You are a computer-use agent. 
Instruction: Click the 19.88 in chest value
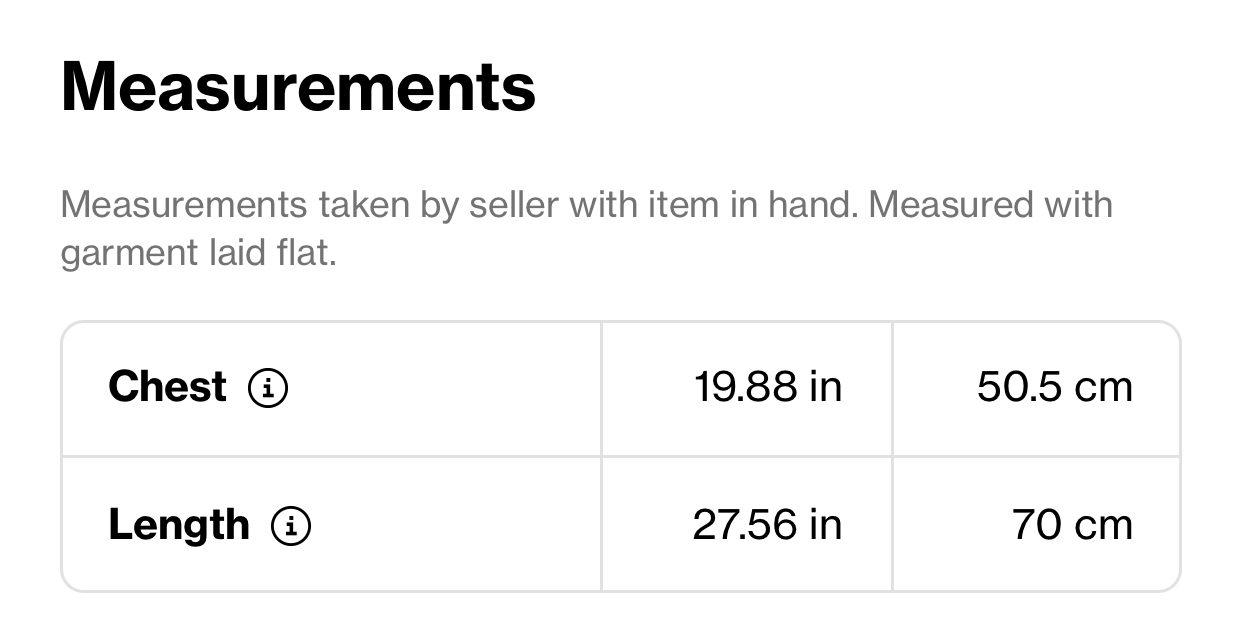[768, 387]
